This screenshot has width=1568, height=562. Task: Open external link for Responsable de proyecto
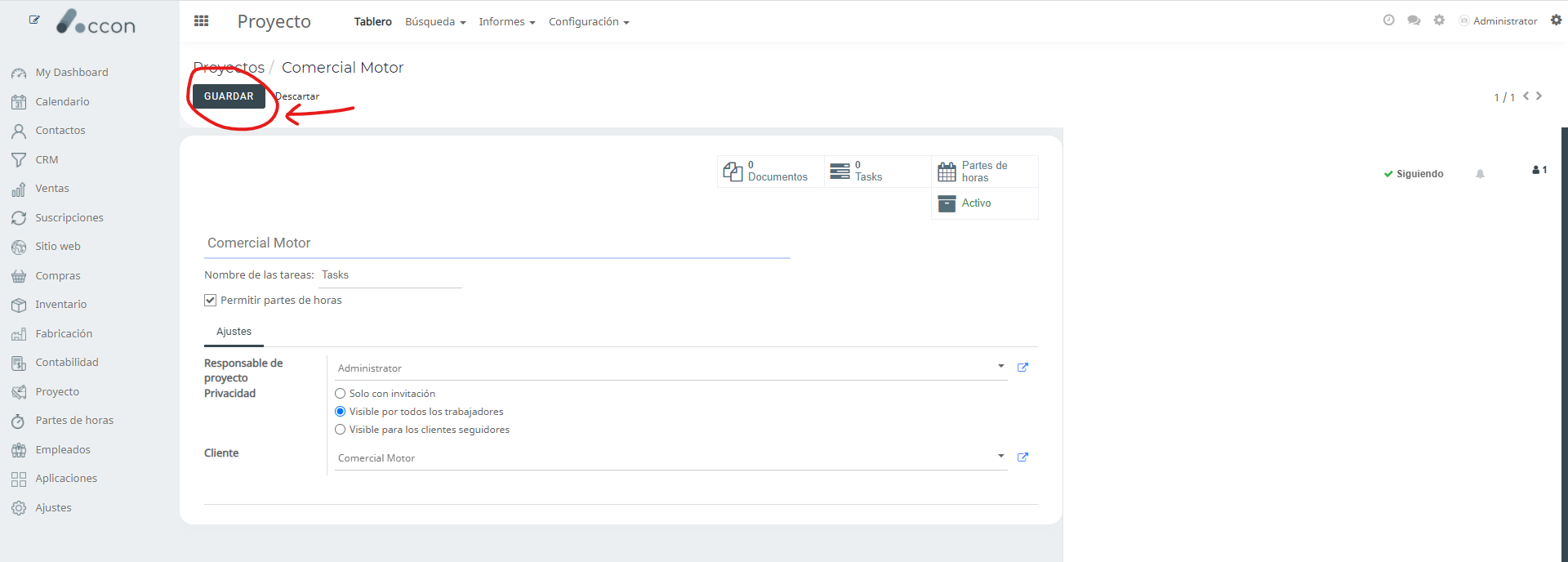coord(1022,368)
